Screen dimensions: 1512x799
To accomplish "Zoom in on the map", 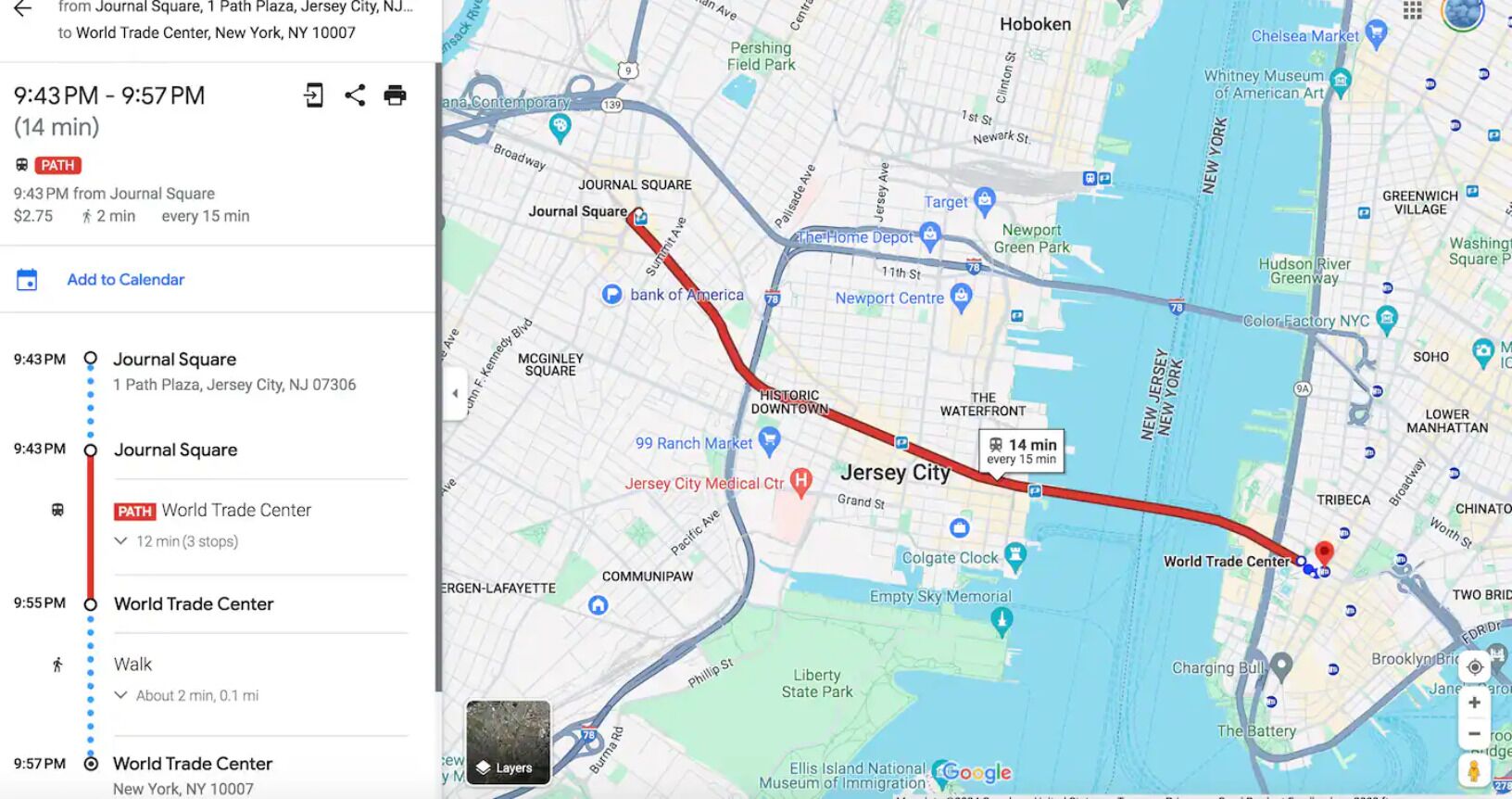I will 1474,702.
